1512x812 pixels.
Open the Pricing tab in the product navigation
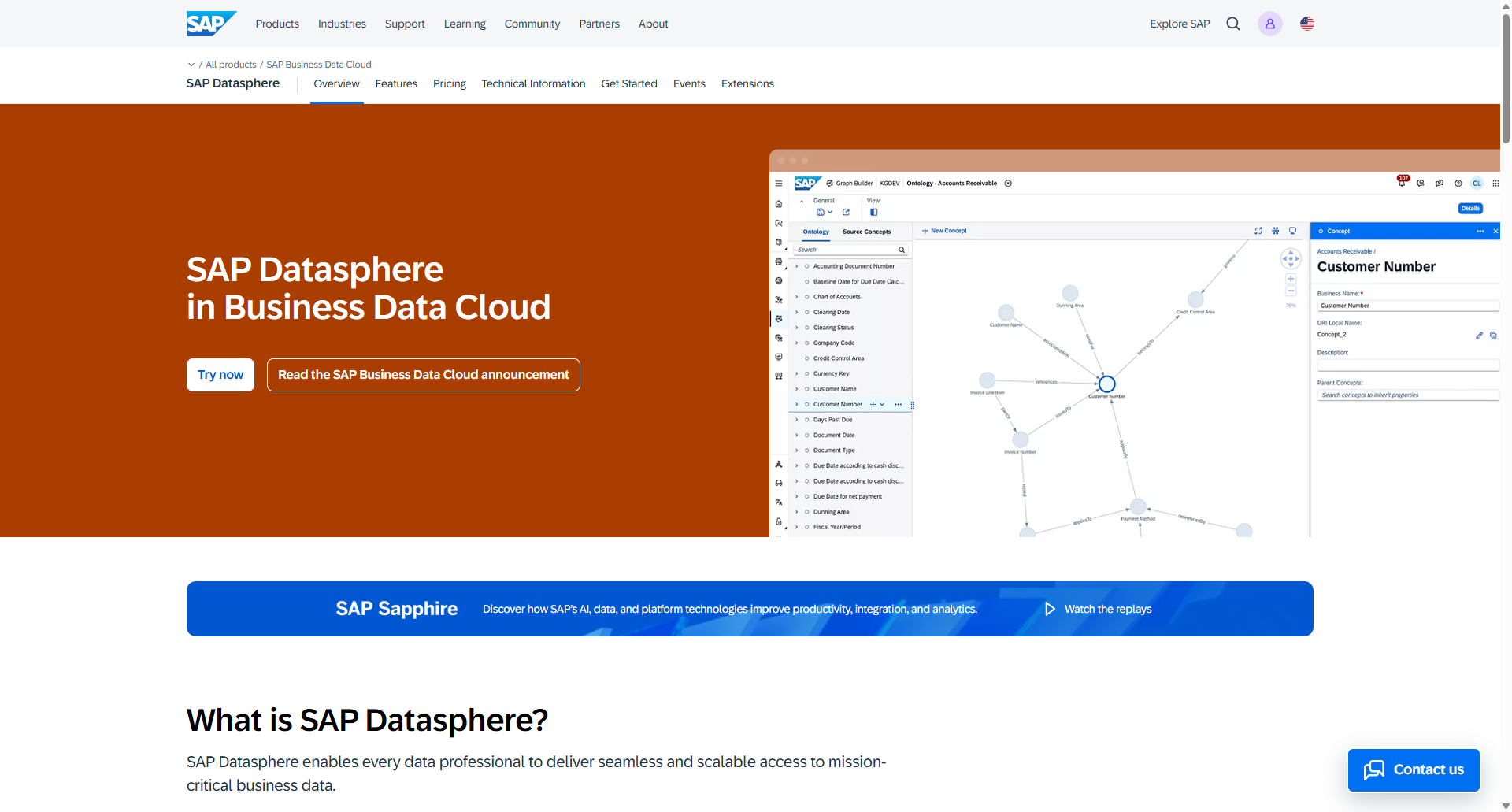pyautogui.click(x=449, y=83)
